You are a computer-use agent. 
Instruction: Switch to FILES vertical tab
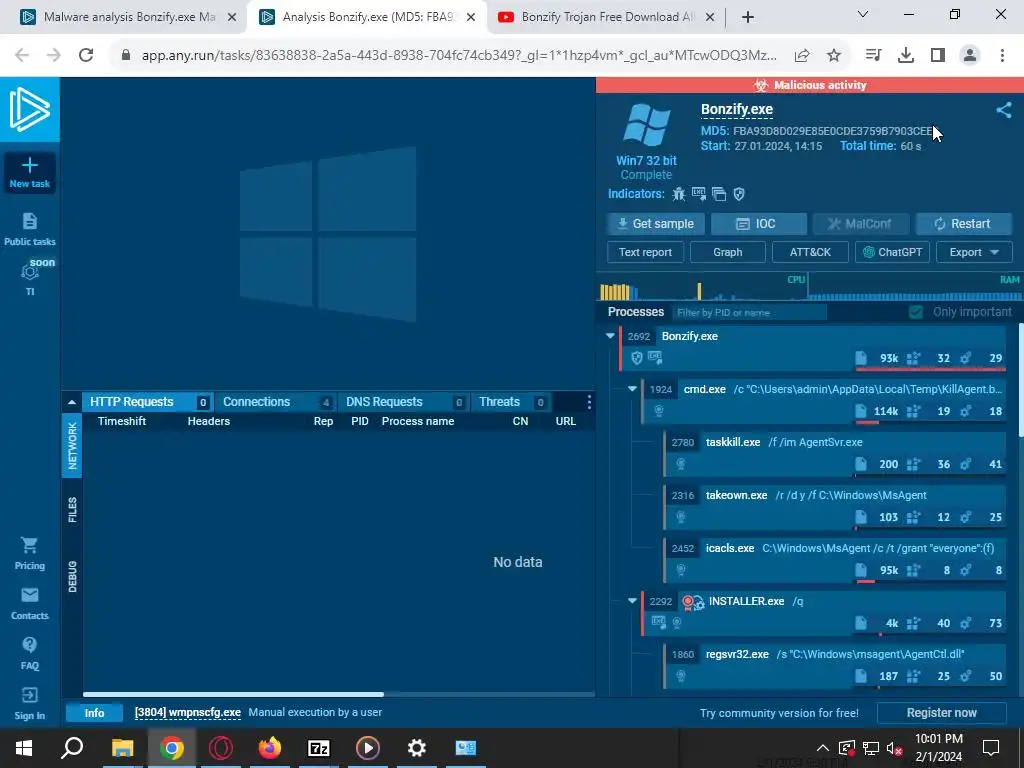[72, 509]
